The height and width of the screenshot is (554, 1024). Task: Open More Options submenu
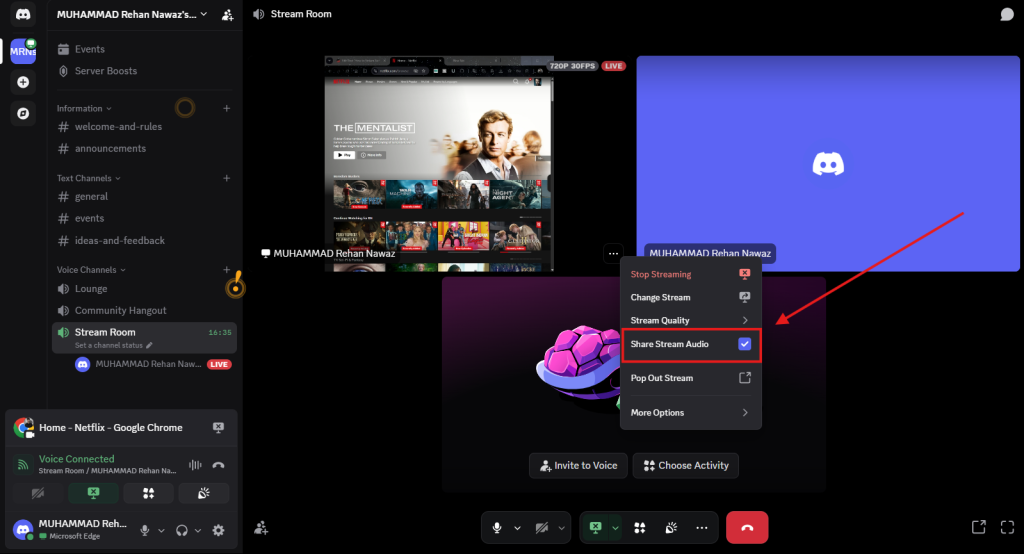click(x=690, y=412)
